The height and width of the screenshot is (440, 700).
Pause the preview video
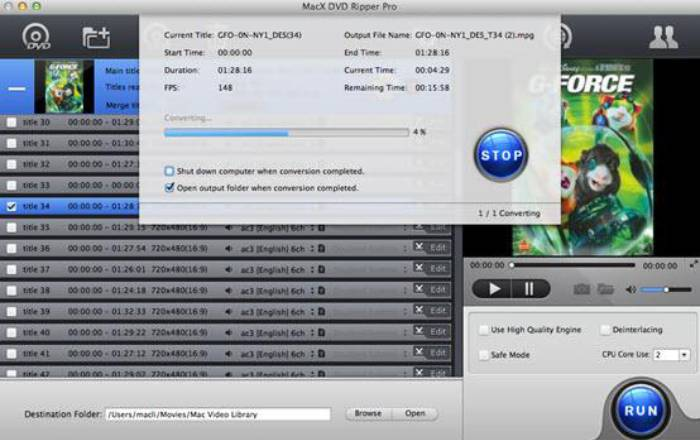(x=530, y=289)
